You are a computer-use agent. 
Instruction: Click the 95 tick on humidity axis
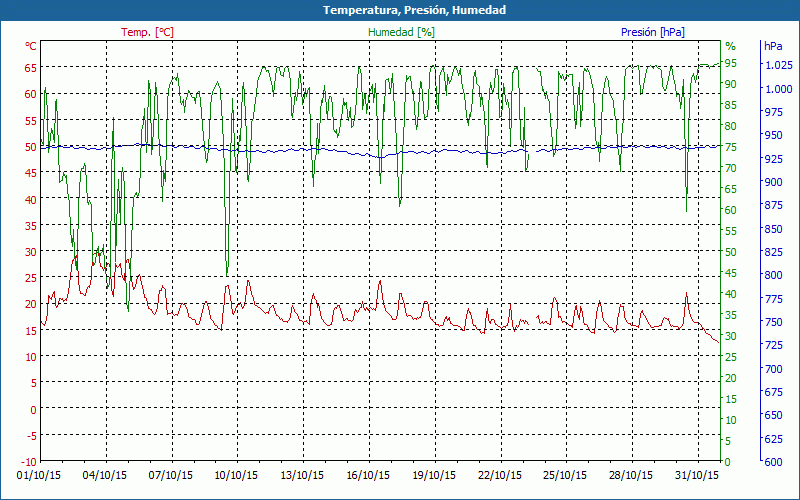pyautogui.click(x=731, y=63)
